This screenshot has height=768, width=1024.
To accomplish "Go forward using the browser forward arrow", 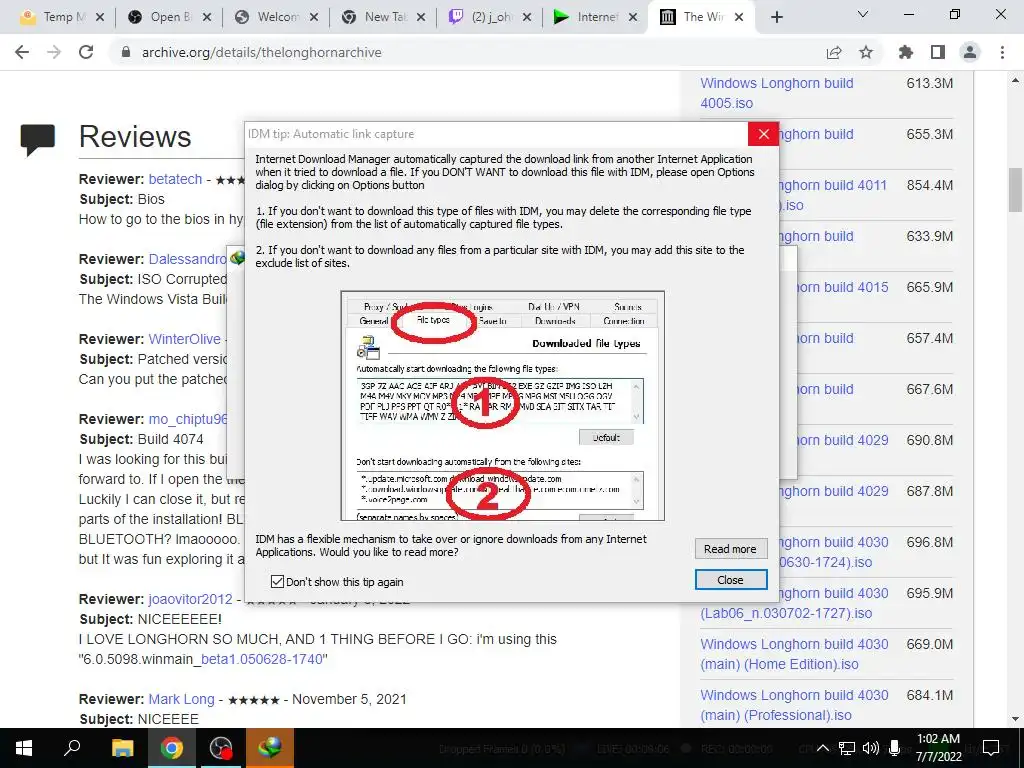I will tap(54, 52).
